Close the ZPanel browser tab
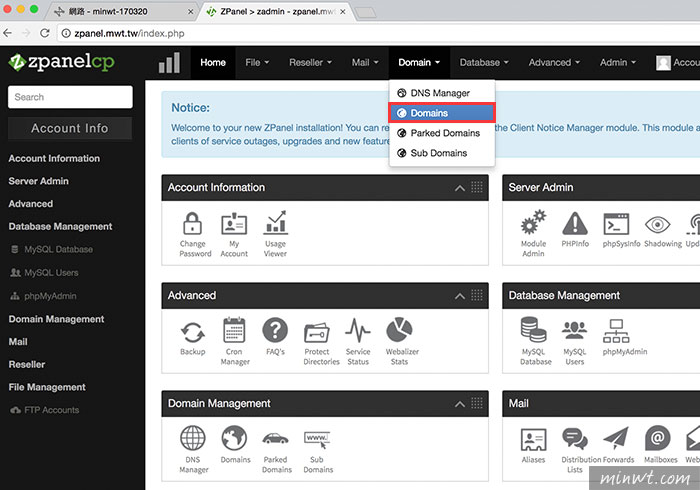Image resolution: width=700 pixels, height=490 pixels. [342, 12]
